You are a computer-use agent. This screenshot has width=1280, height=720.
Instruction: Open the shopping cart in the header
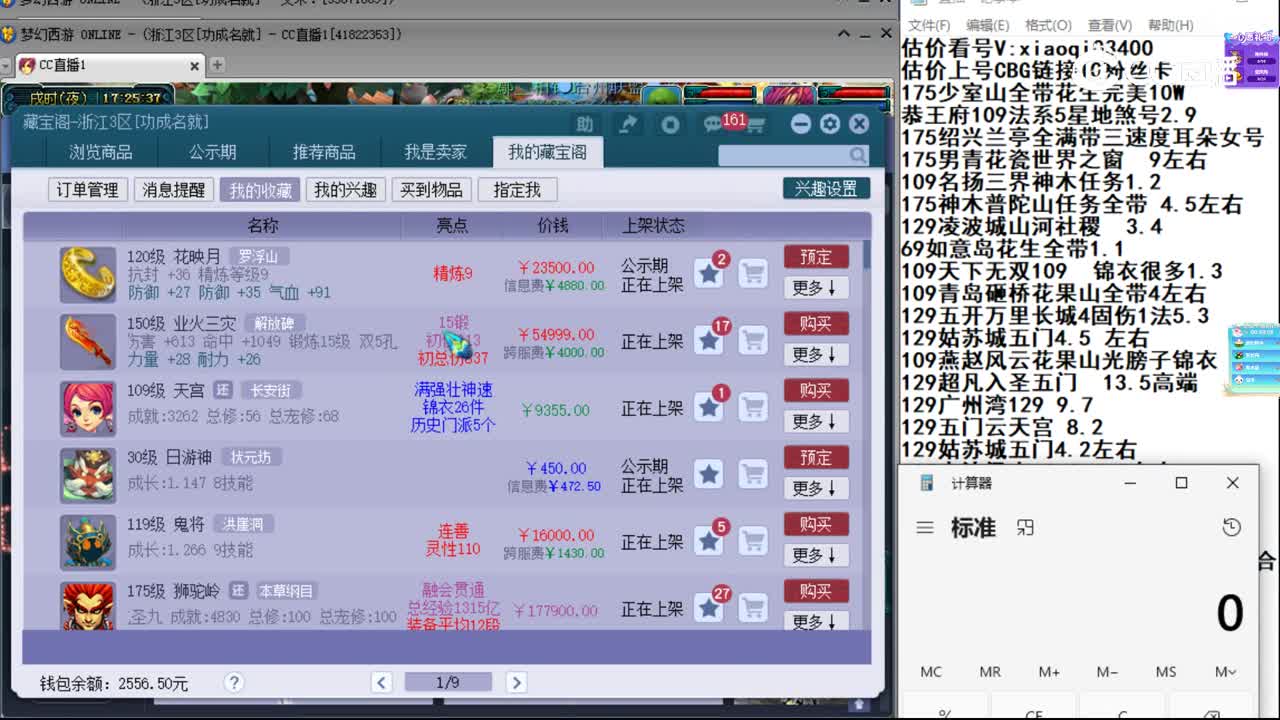pos(755,126)
